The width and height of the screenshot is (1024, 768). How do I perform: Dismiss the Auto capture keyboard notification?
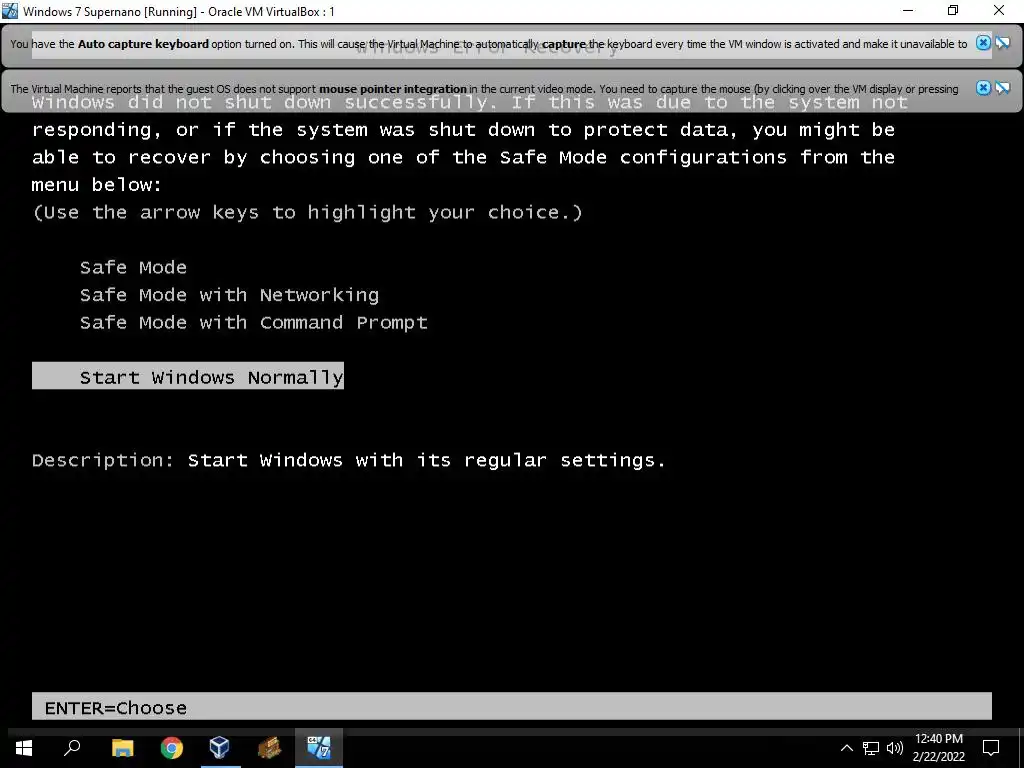point(983,43)
